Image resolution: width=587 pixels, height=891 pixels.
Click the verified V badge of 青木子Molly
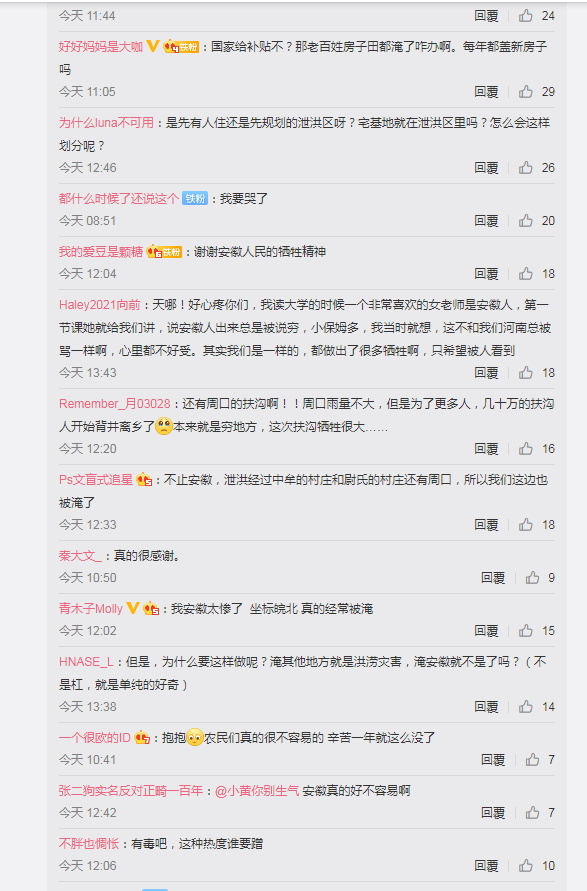133,608
